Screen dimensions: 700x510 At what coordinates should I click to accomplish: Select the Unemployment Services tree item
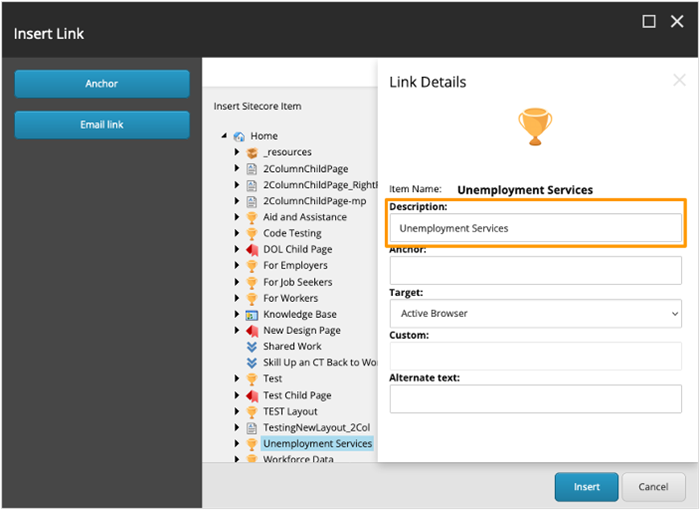[317, 443]
